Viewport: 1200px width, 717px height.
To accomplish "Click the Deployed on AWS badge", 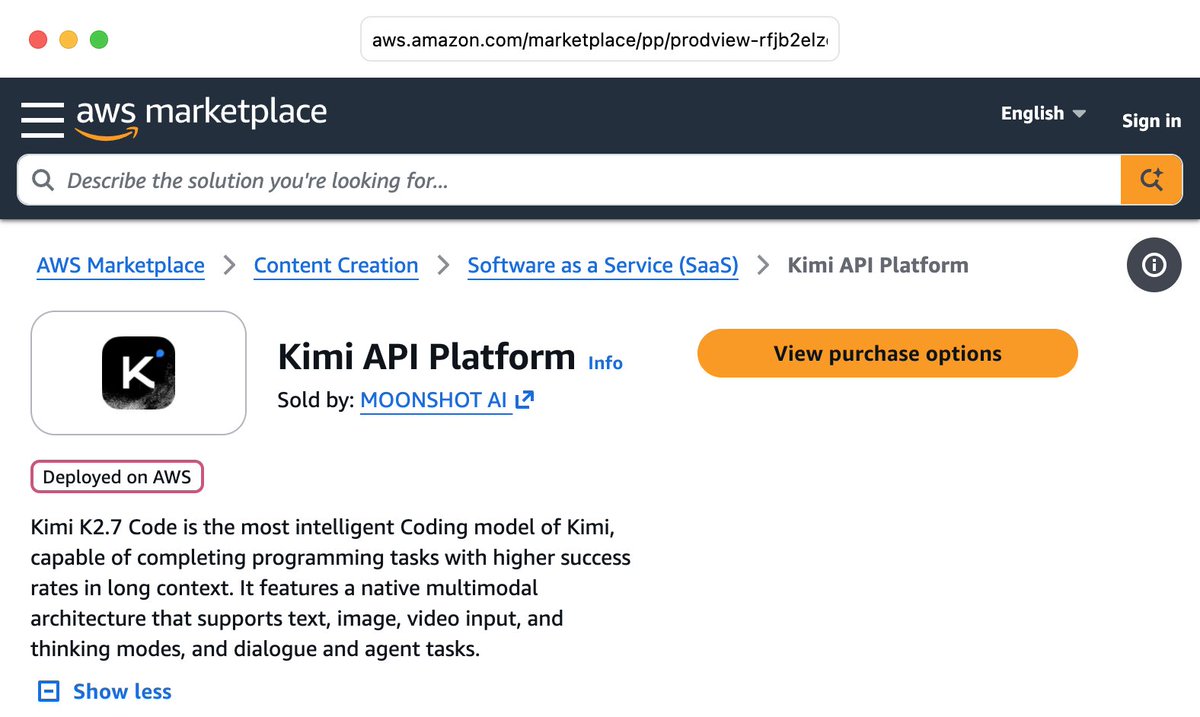I will pos(117,477).
